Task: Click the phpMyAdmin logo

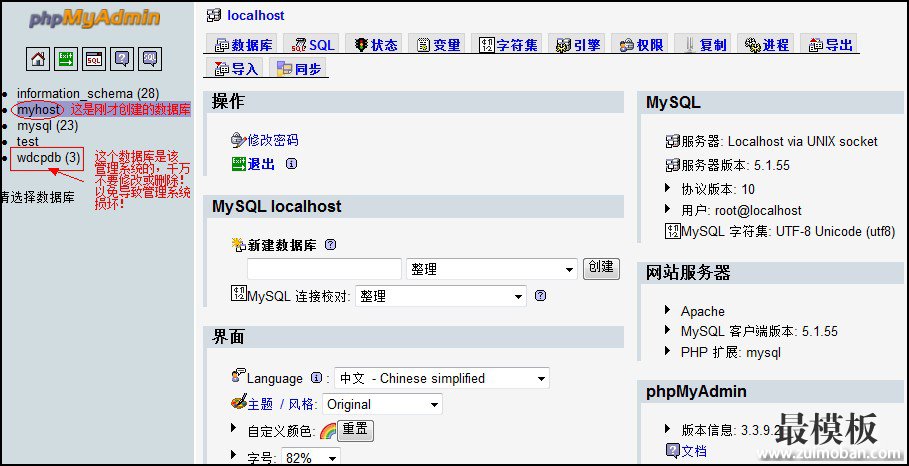Action: tap(94, 19)
